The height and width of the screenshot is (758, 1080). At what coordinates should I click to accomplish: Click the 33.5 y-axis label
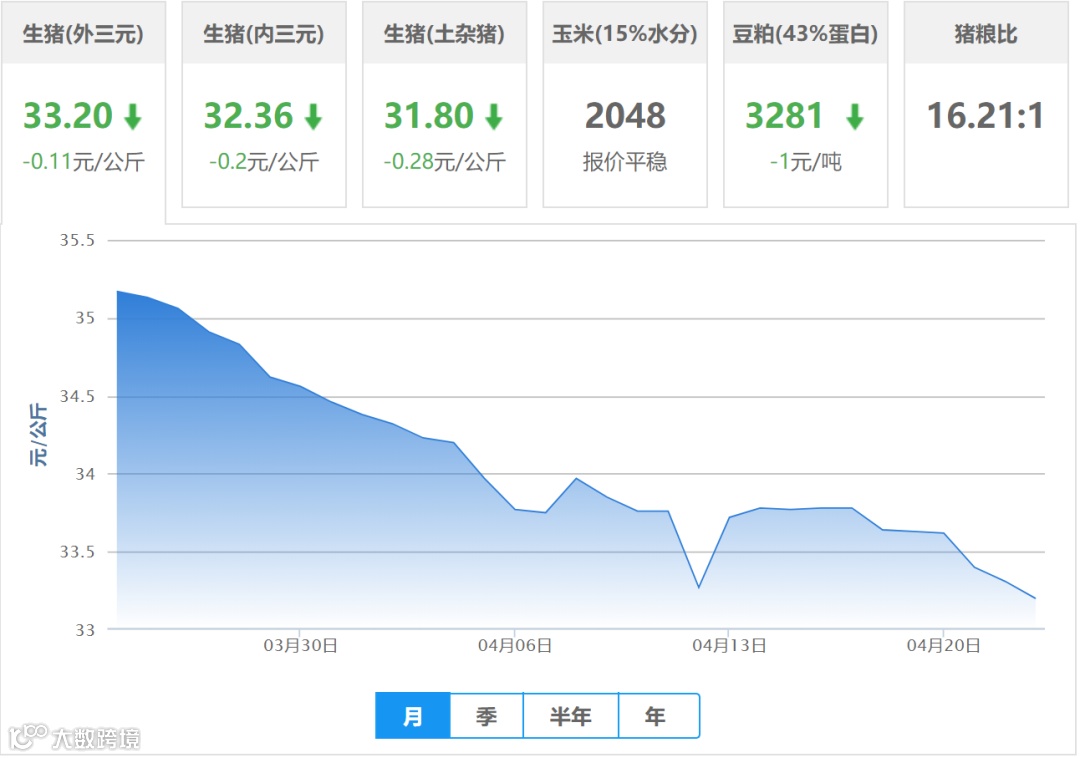coord(77,551)
